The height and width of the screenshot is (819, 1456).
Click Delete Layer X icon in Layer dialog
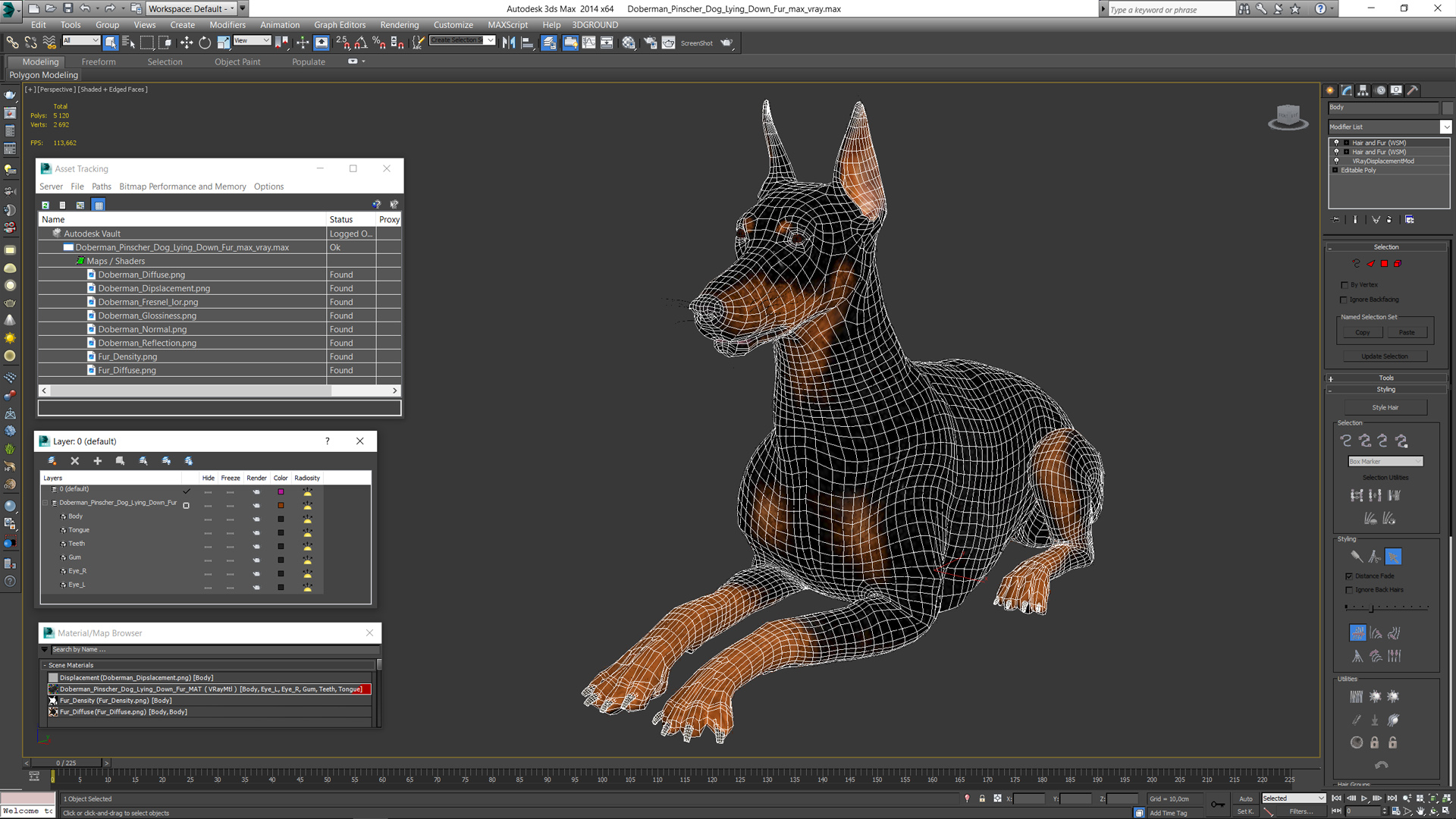point(74,461)
